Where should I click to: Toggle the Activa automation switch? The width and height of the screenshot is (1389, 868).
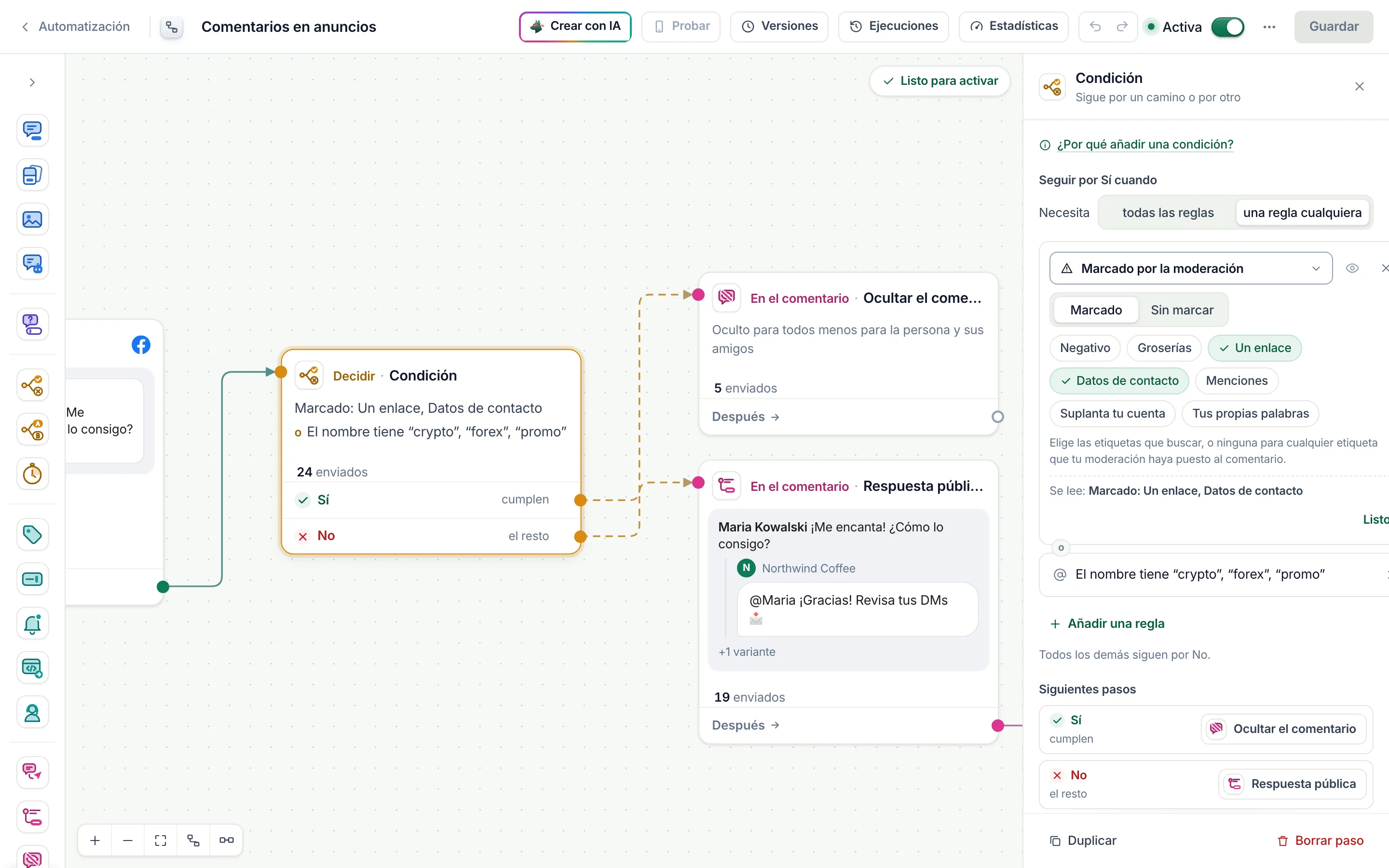click(1227, 27)
